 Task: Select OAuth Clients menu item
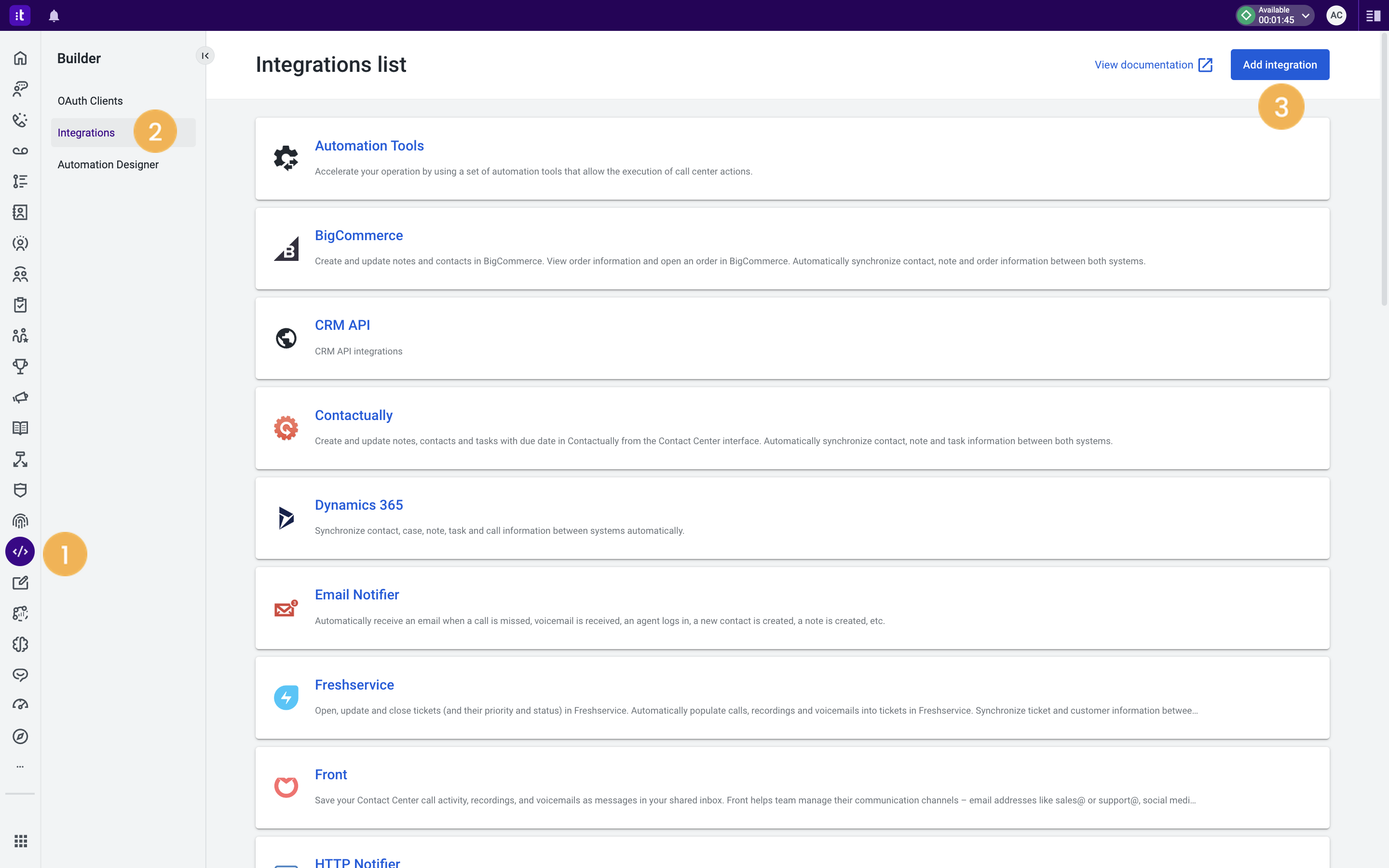click(x=90, y=101)
